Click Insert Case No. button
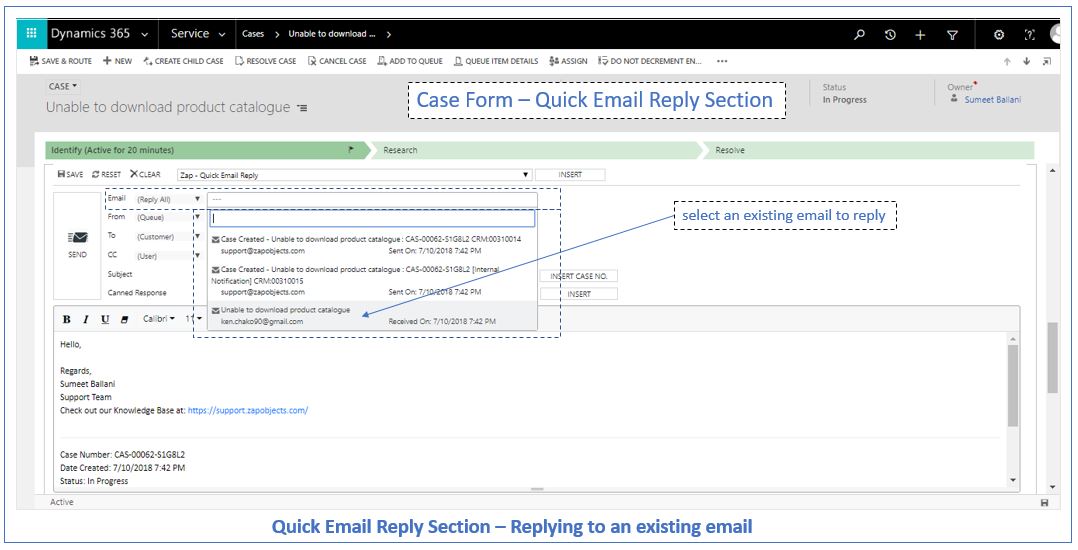Viewport: 1078px width, 550px height. tap(578, 276)
